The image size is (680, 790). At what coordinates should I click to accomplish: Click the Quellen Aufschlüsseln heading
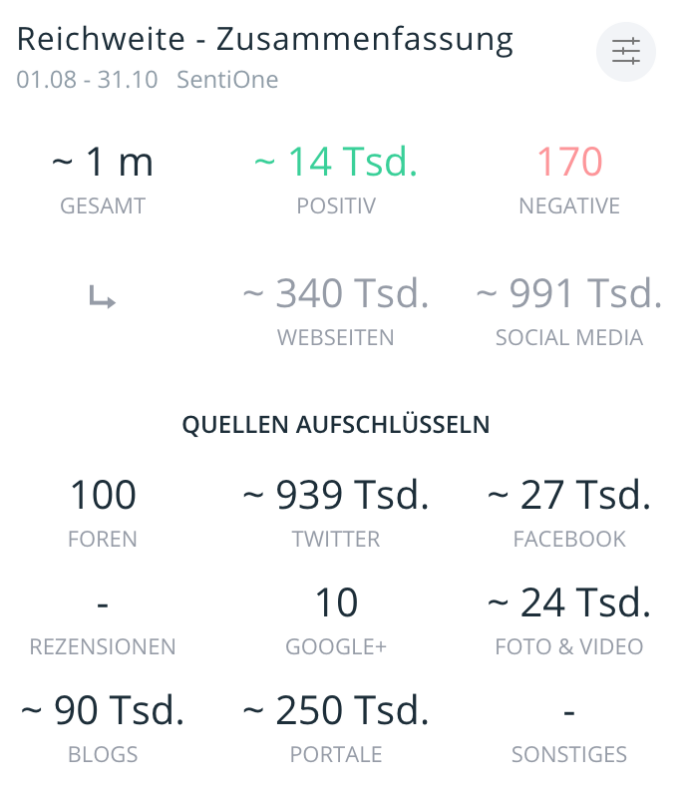coord(336,424)
